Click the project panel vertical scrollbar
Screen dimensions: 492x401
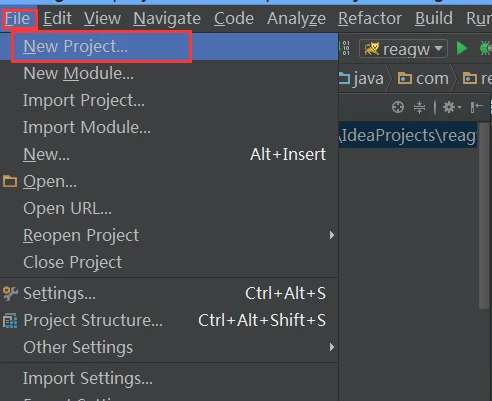coord(484,216)
